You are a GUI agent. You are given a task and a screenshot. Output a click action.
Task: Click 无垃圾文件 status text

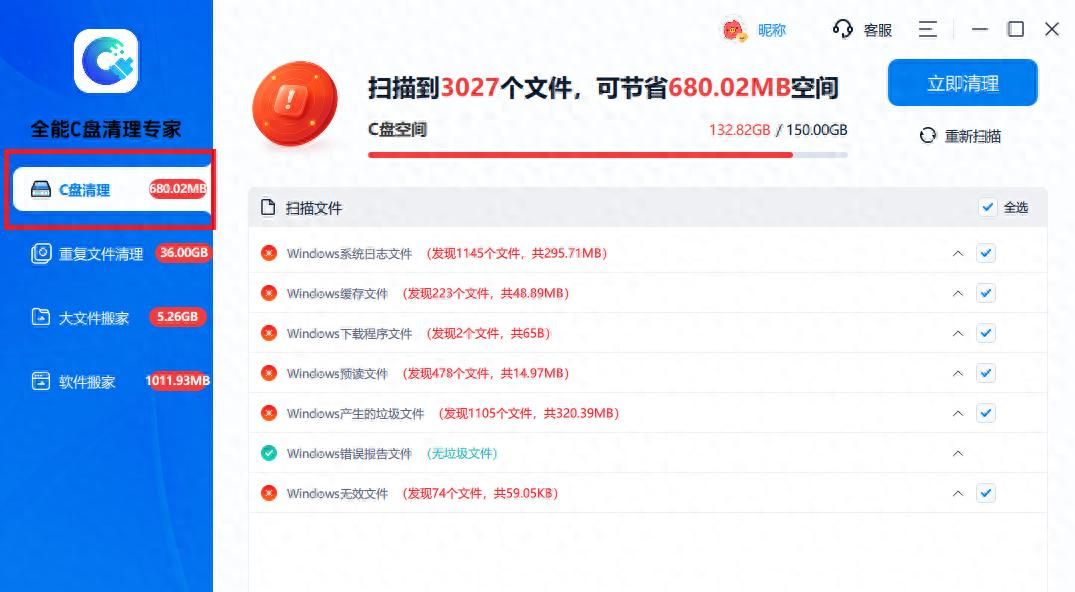click(462, 453)
